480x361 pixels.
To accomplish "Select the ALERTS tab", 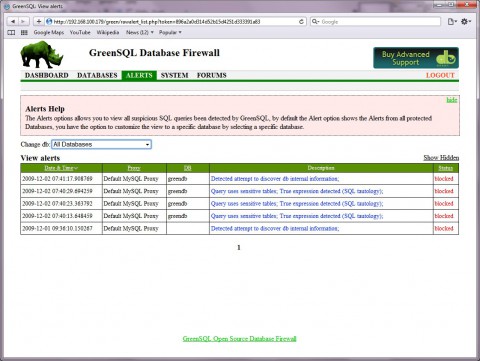I will coord(139,75).
